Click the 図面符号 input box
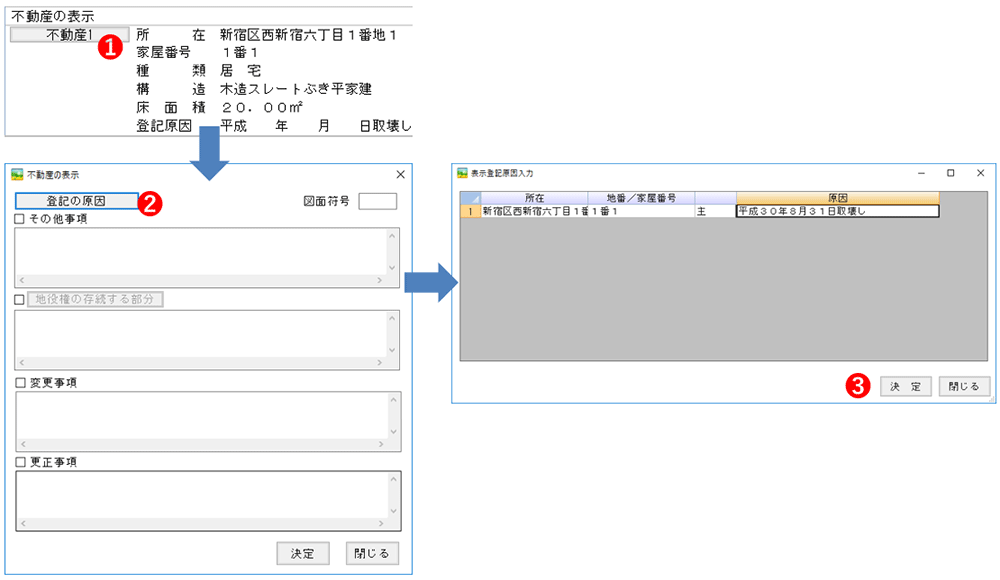The image size is (1000, 580). coord(377,201)
